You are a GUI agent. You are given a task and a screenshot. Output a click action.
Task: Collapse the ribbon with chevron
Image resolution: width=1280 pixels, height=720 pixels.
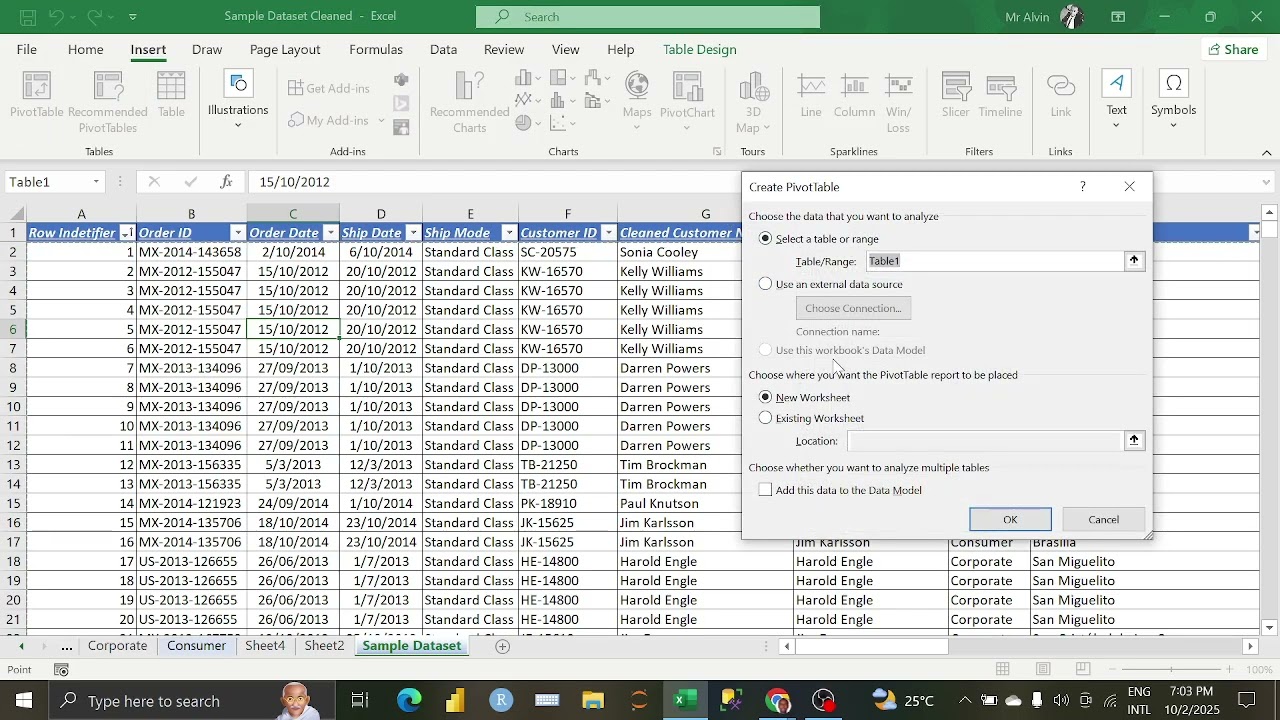point(1267,153)
